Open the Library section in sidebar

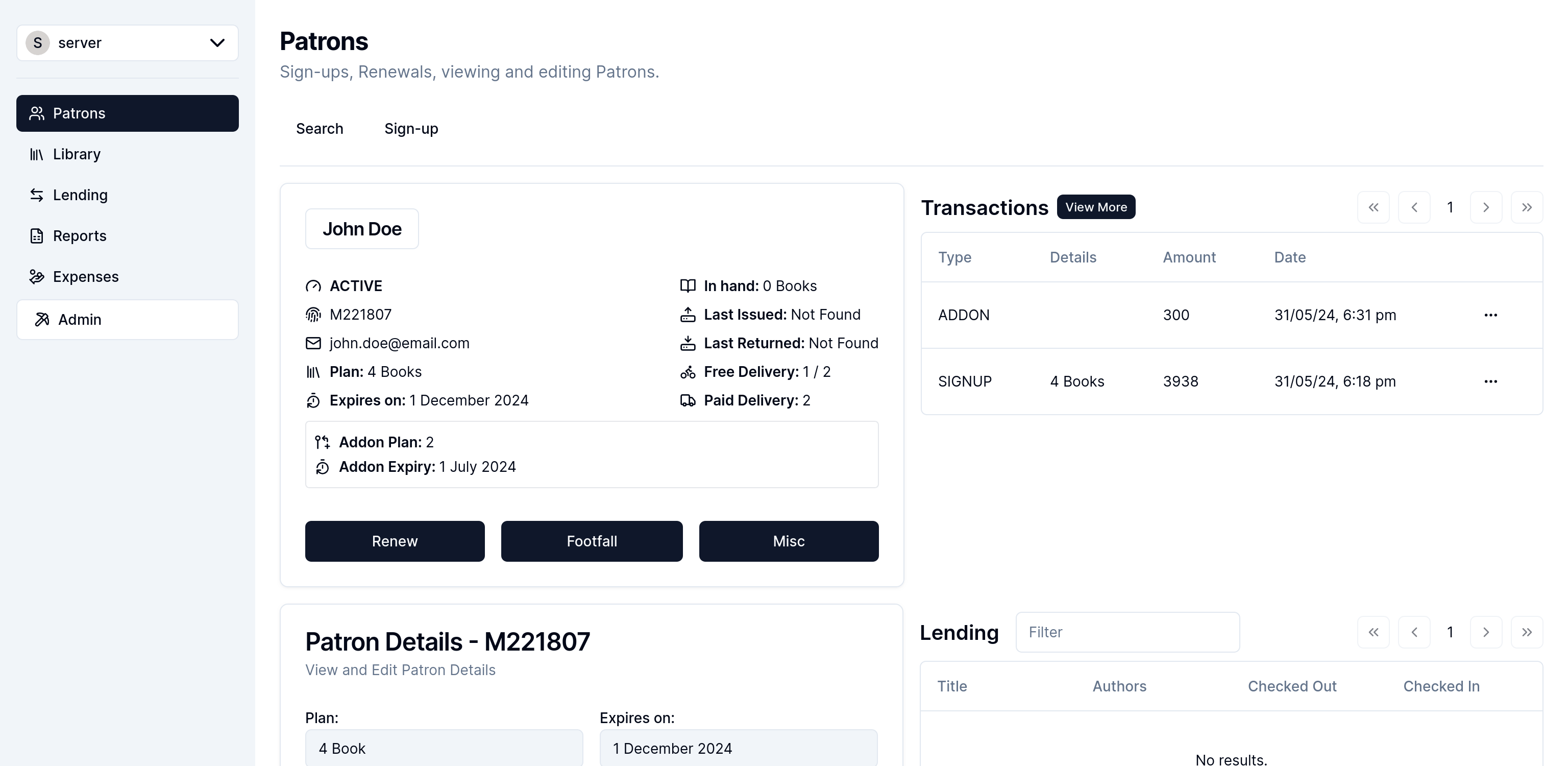(x=76, y=154)
